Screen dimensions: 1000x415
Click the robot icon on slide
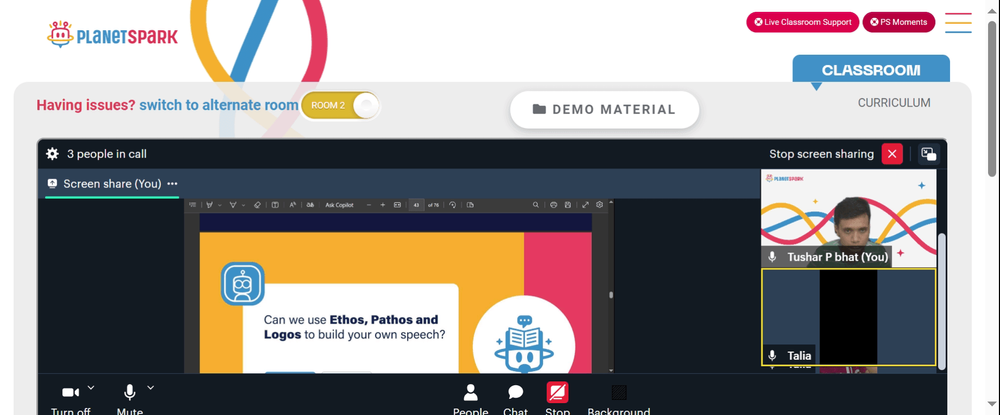click(x=242, y=283)
